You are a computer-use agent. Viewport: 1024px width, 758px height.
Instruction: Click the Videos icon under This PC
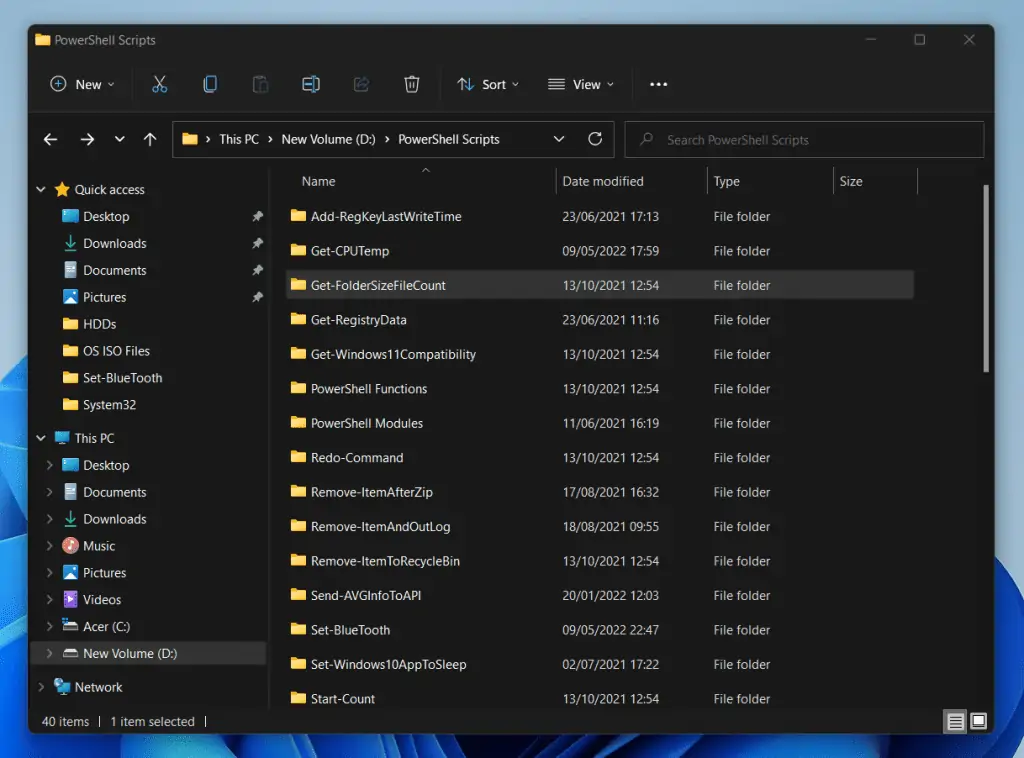[x=71, y=599]
